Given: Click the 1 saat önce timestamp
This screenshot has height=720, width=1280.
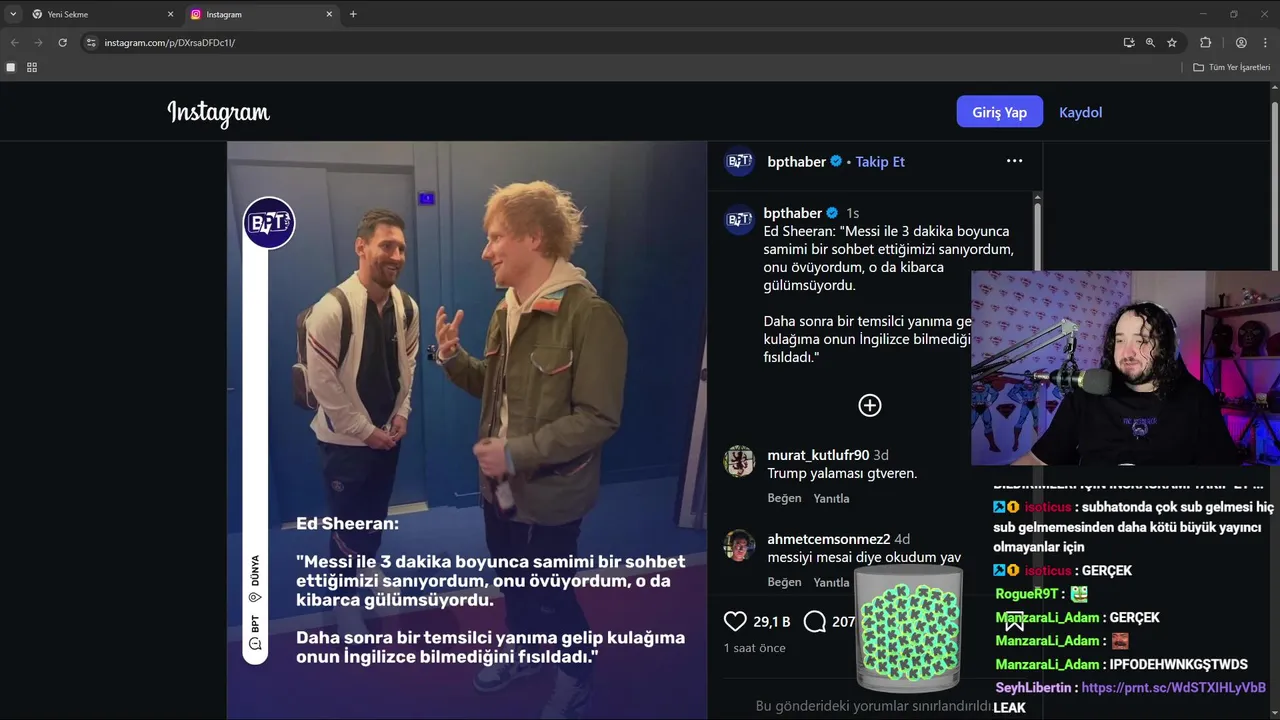Looking at the screenshot, I should tap(755, 648).
